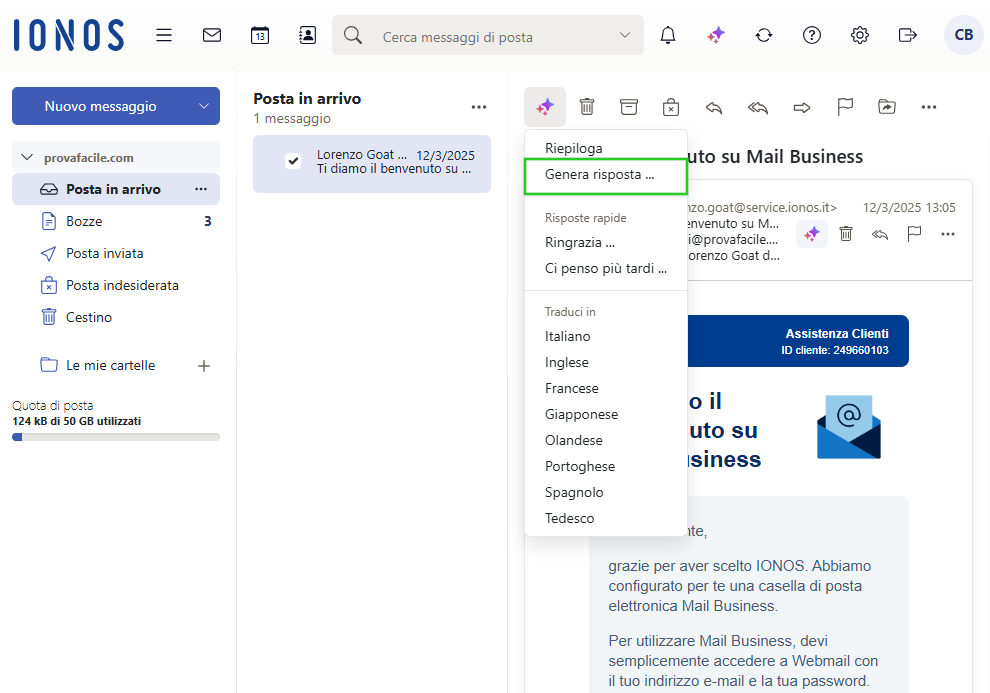
Task: Open the AI assistant sparkle icon in top bar
Action: point(716,35)
